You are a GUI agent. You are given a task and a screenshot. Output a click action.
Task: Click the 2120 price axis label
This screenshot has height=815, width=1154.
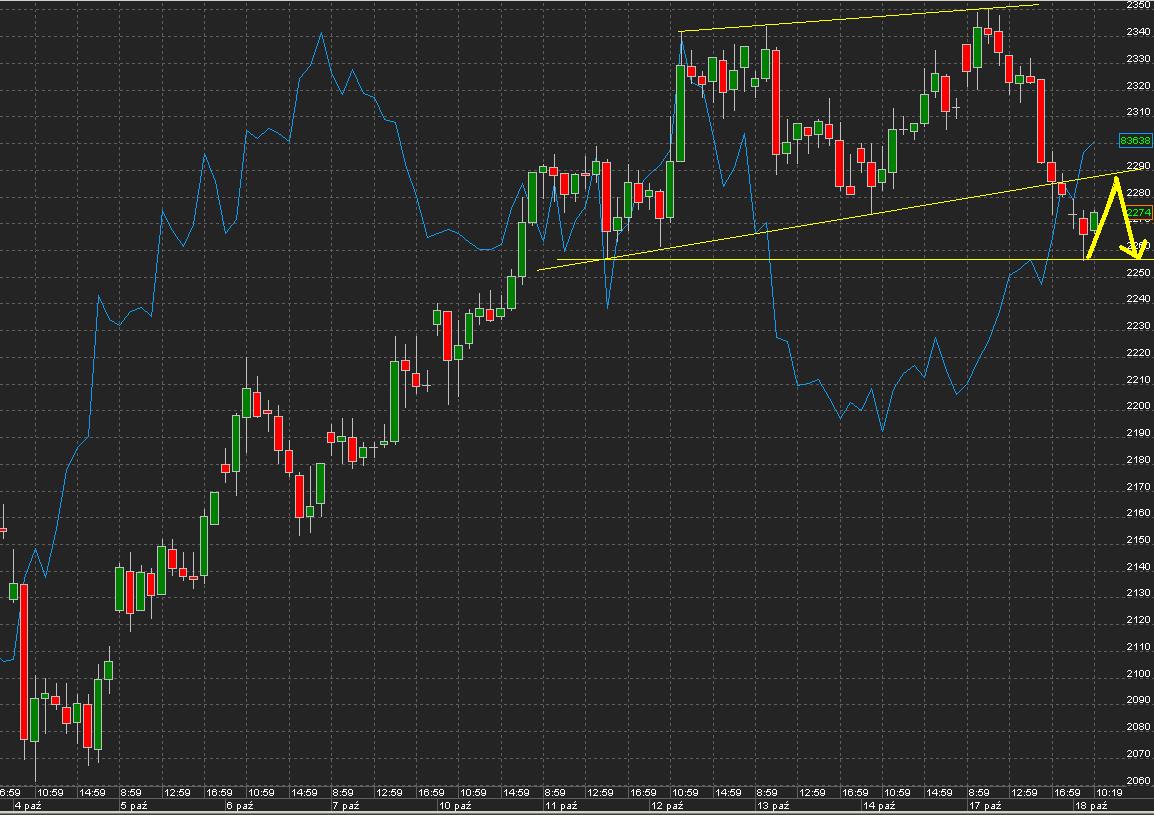tap(1138, 619)
